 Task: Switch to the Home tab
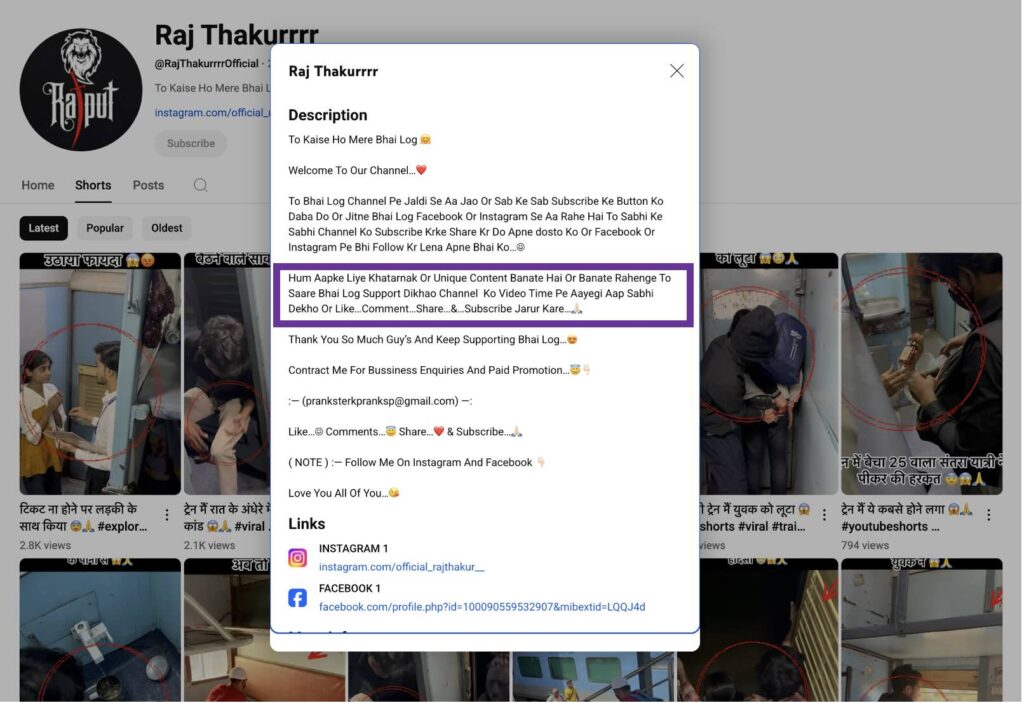38,185
